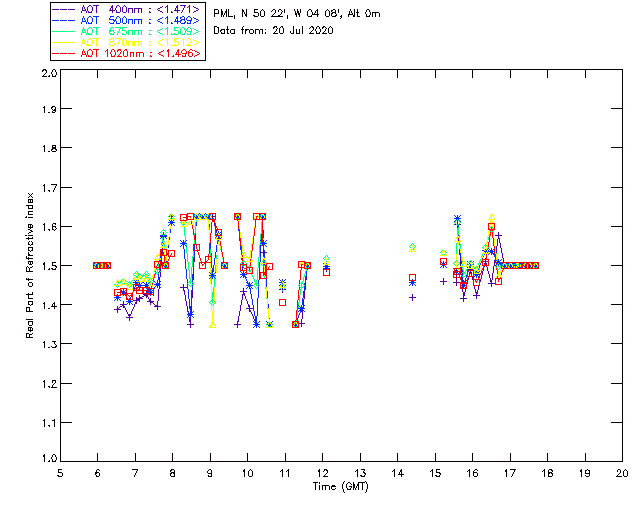Click the x-axis label 11
Viewport: 640px width, 512px height.
click(285, 473)
